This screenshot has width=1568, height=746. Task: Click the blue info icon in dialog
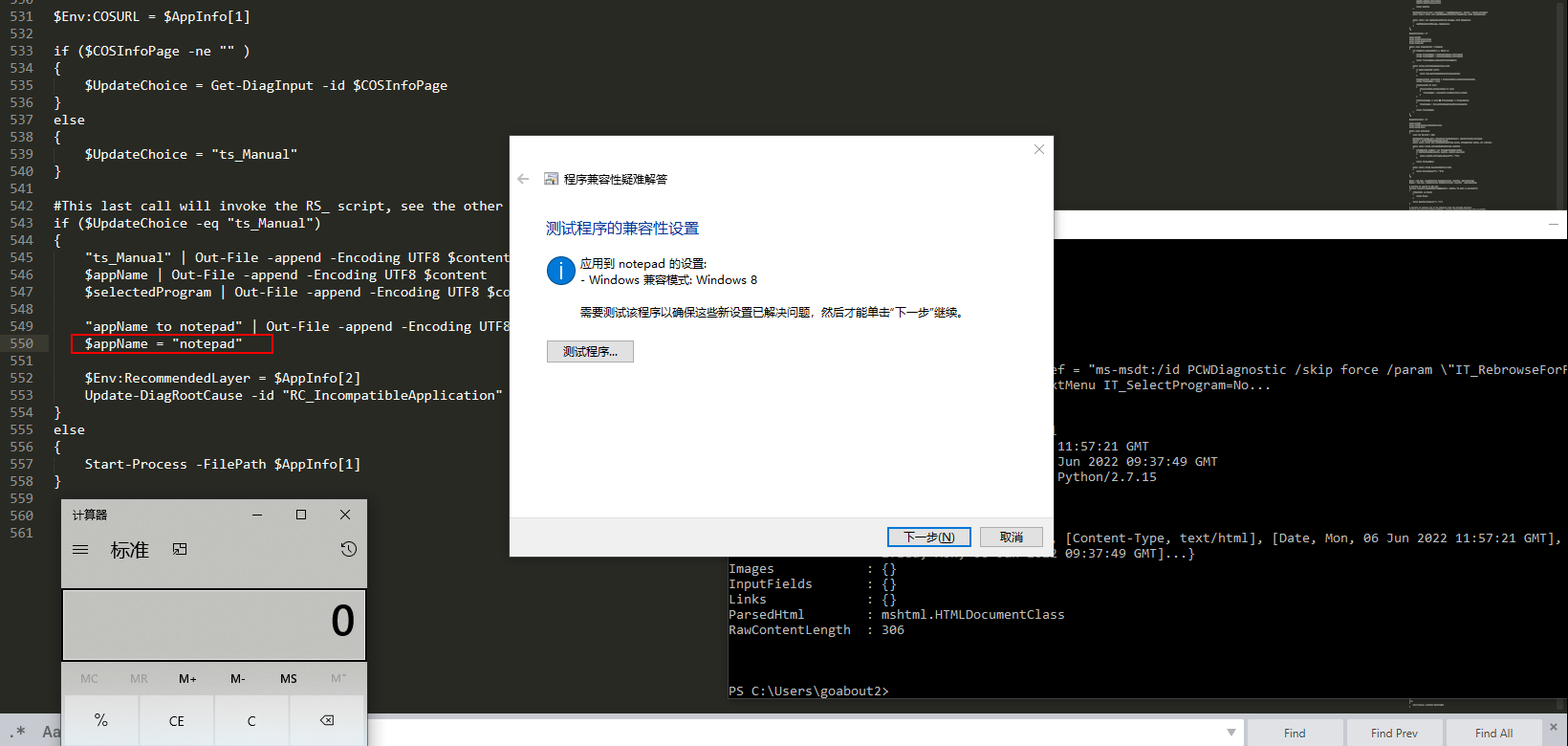(x=560, y=271)
